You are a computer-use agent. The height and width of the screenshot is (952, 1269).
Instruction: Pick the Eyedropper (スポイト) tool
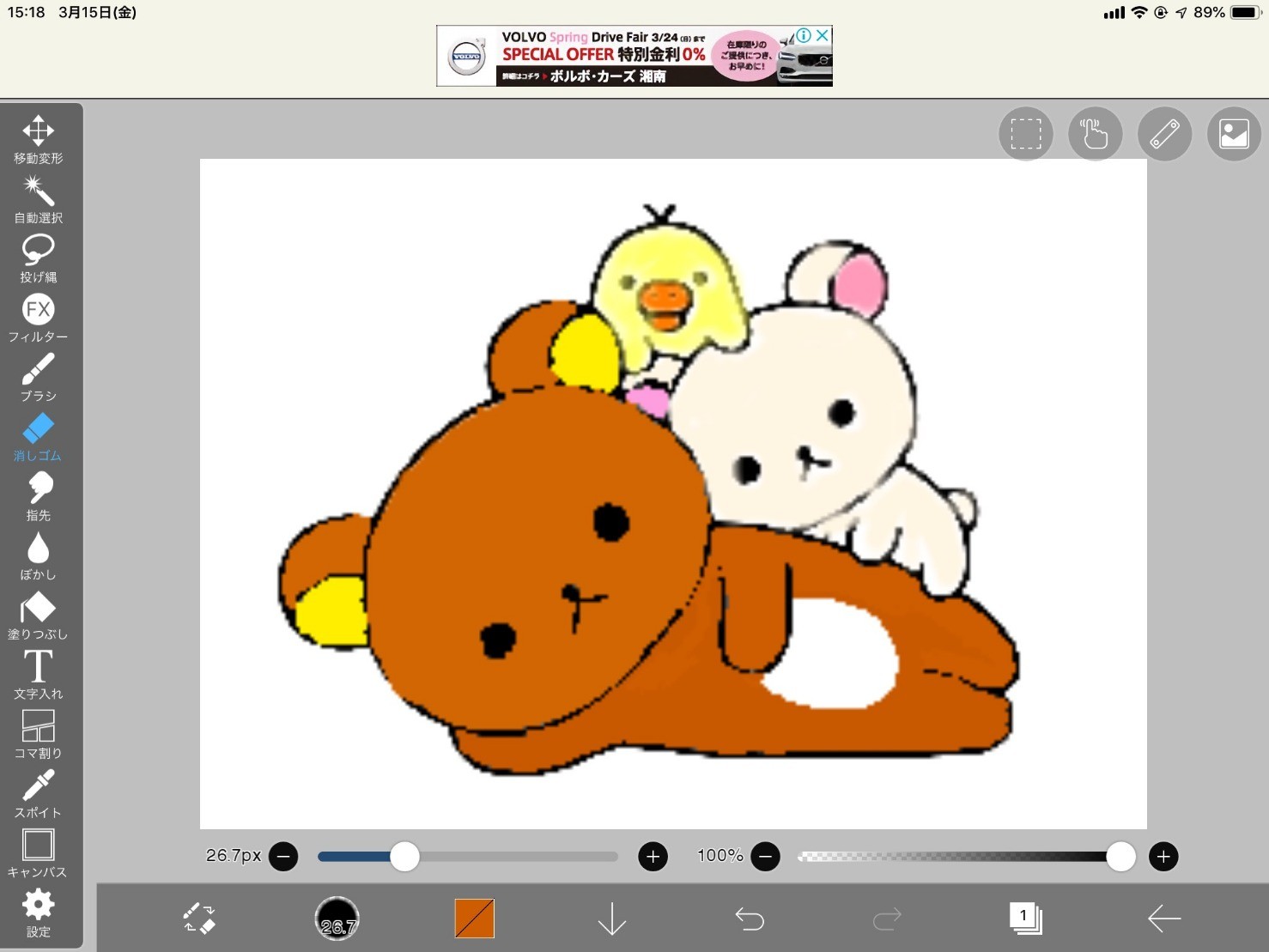(38, 792)
